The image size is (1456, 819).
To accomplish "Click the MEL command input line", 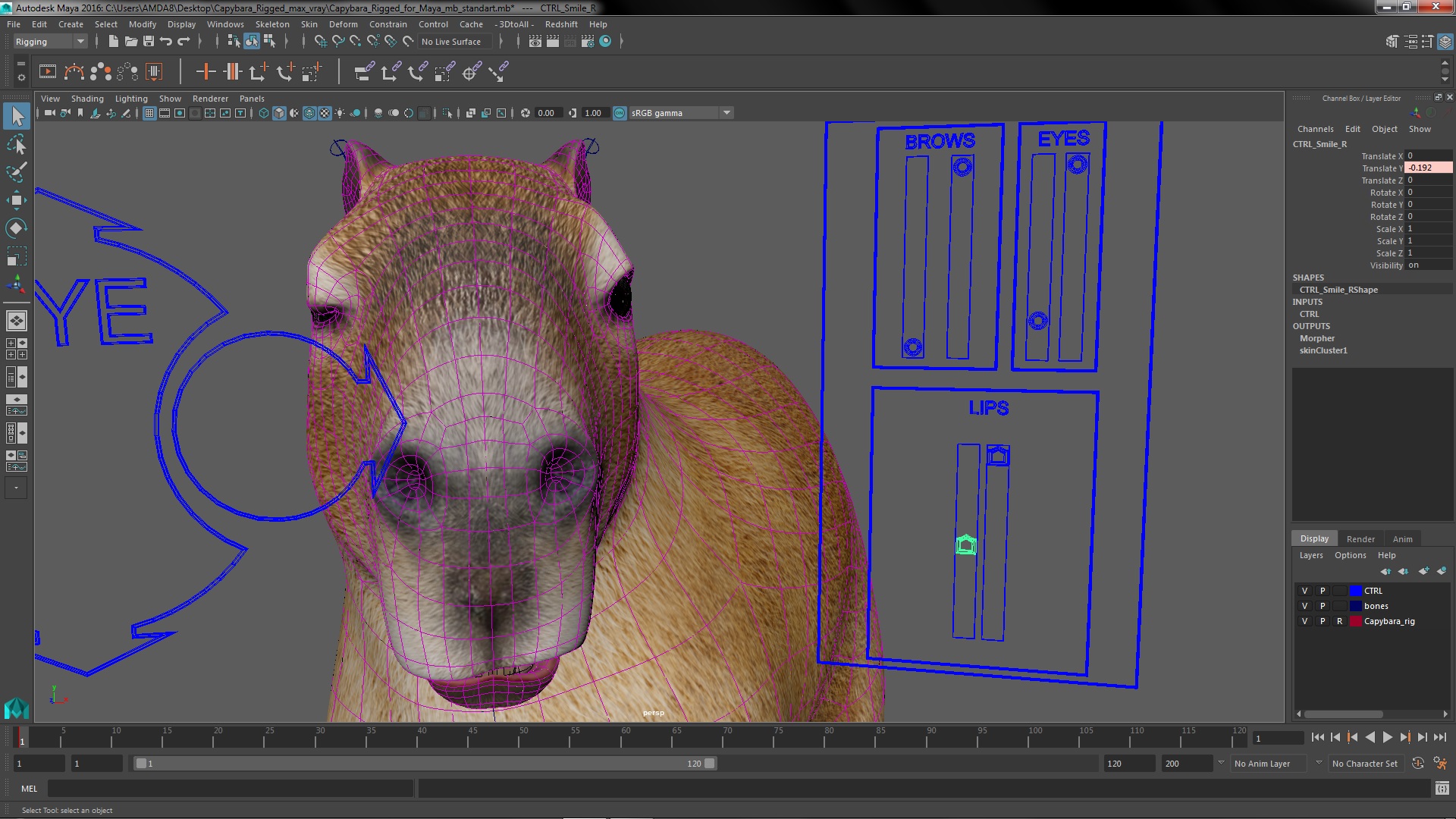I will (231, 789).
